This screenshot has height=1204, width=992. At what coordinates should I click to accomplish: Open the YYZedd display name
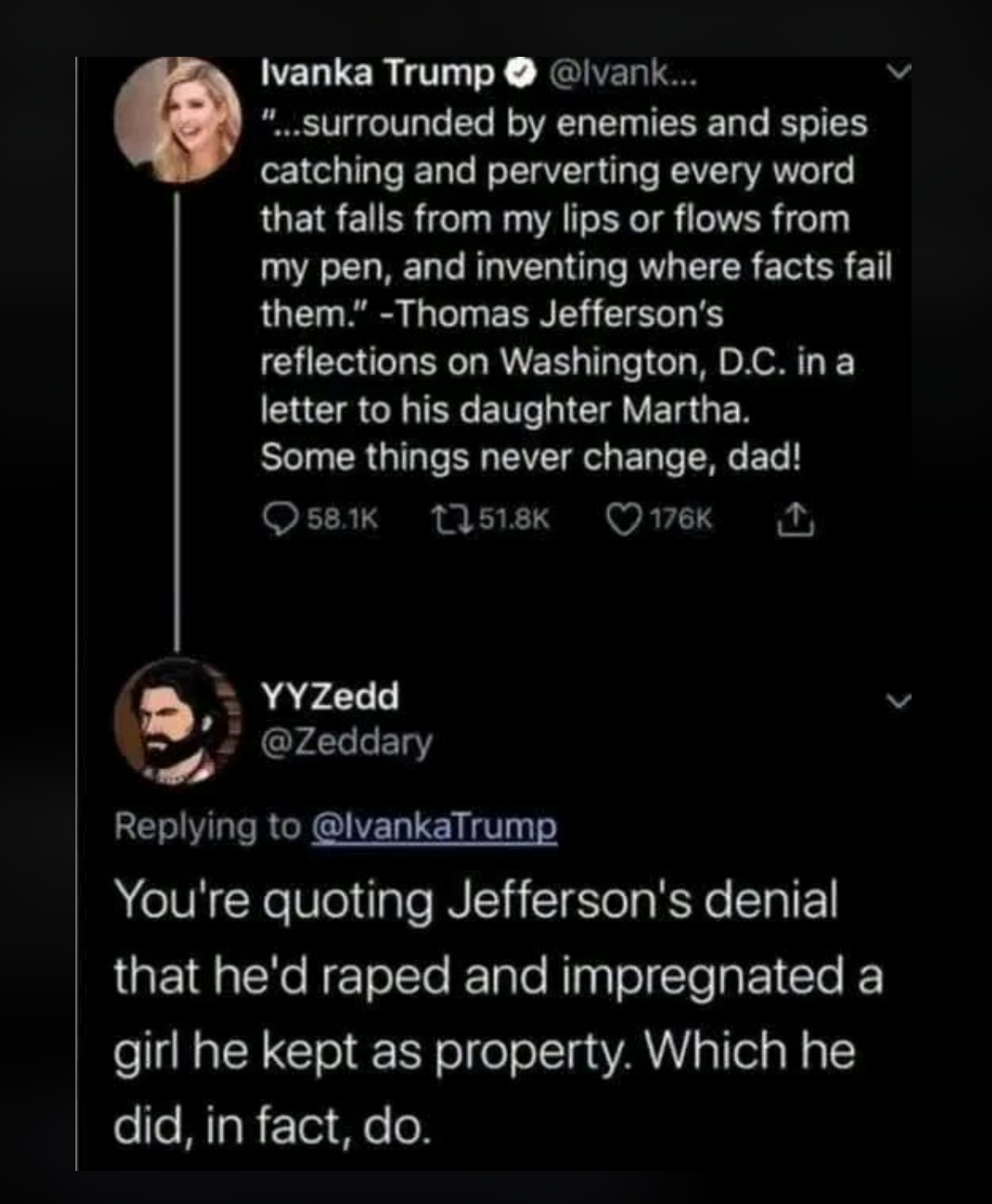point(330,696)
